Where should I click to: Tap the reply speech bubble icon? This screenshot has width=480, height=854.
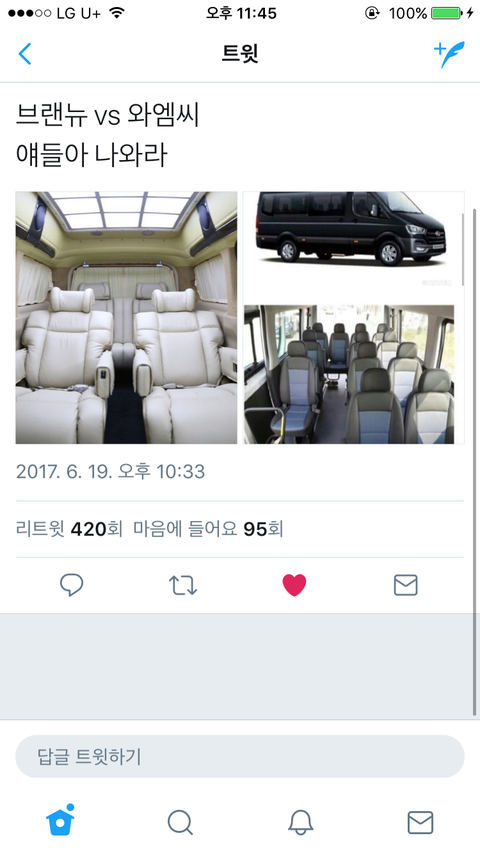(x=71, y=585)
